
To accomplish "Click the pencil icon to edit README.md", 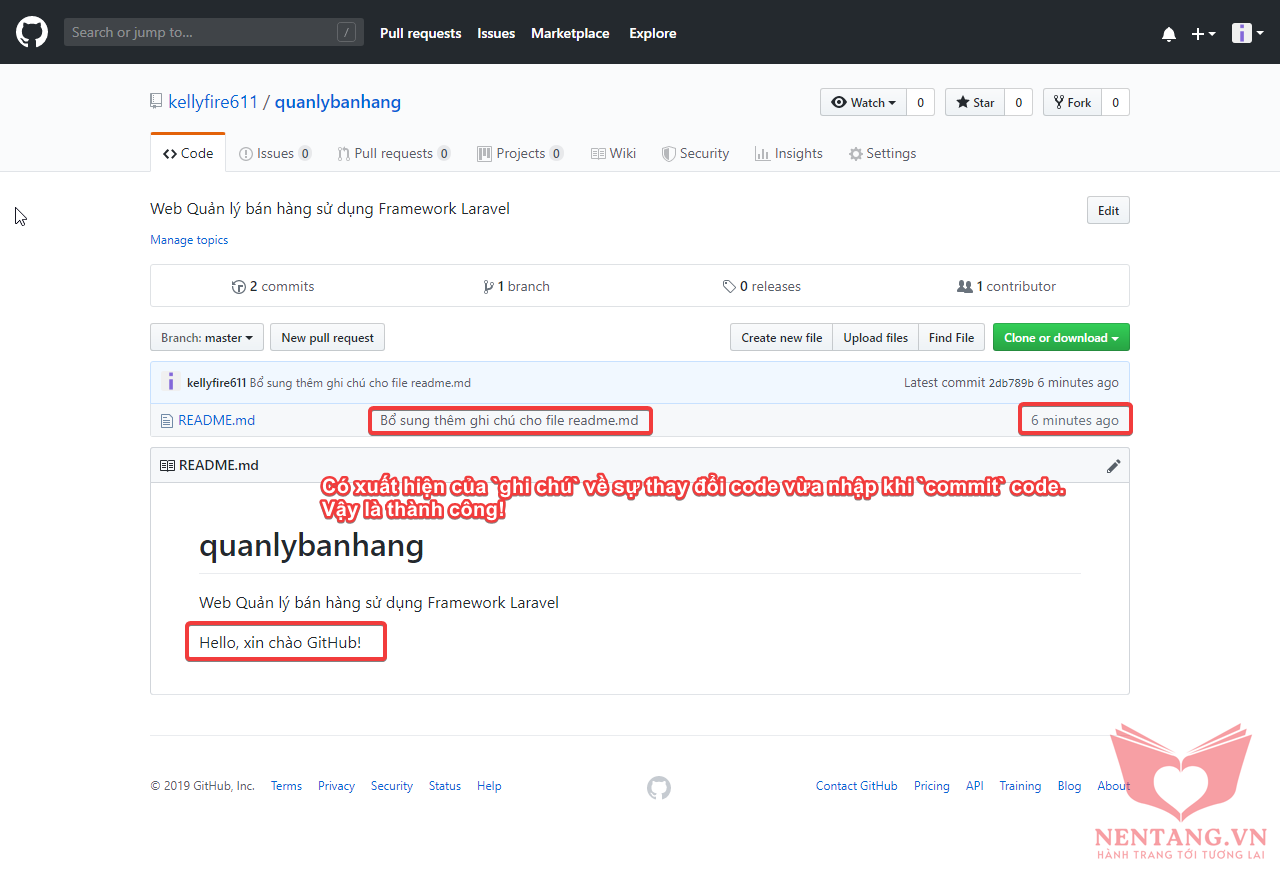I will [x=1113, y=466].
